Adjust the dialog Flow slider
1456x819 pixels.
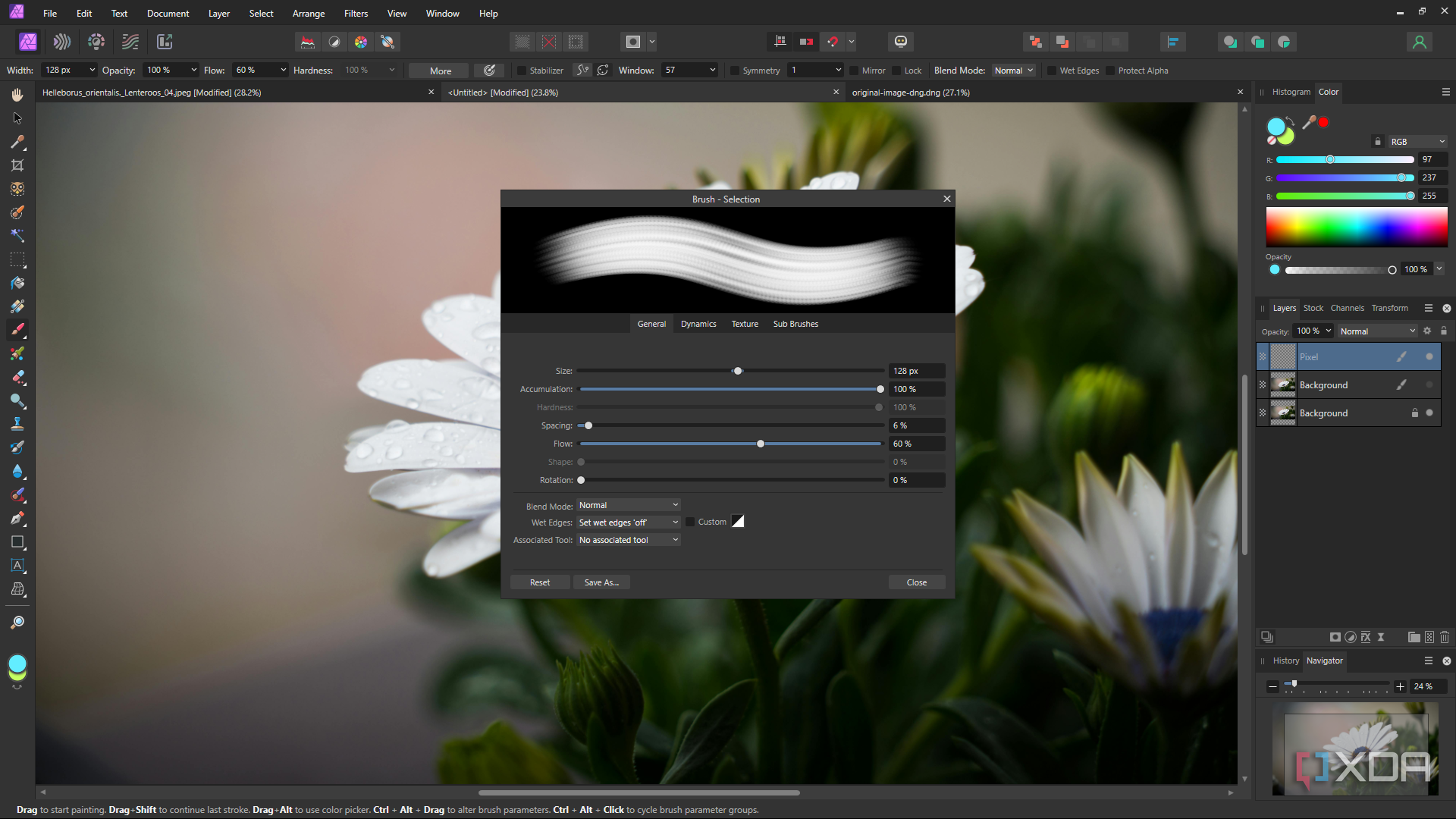click(x=730, y=444)
